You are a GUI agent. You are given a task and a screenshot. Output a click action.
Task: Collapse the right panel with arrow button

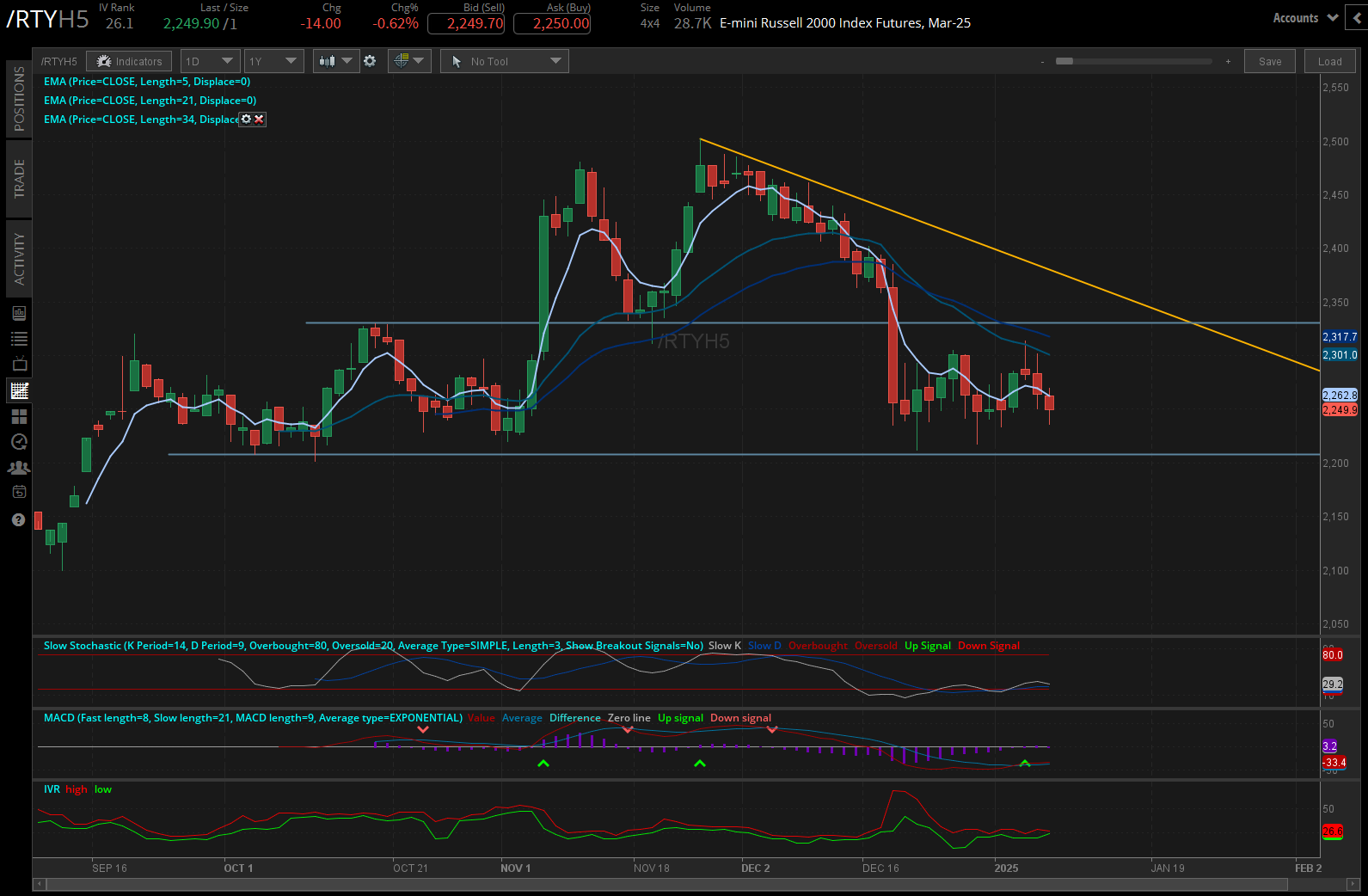point(1358,17)
